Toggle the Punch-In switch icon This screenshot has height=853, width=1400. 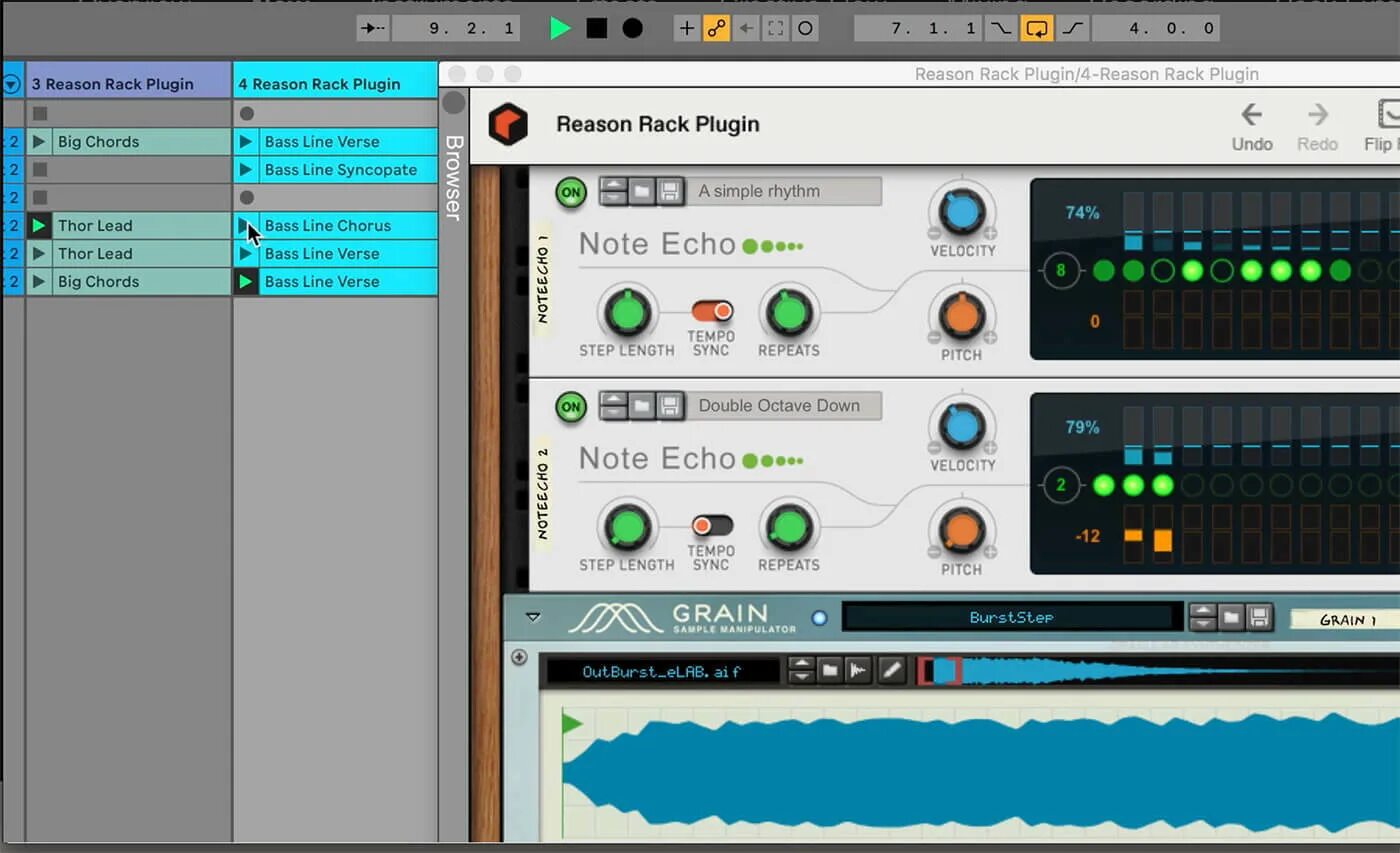[x=1001, y=28]
